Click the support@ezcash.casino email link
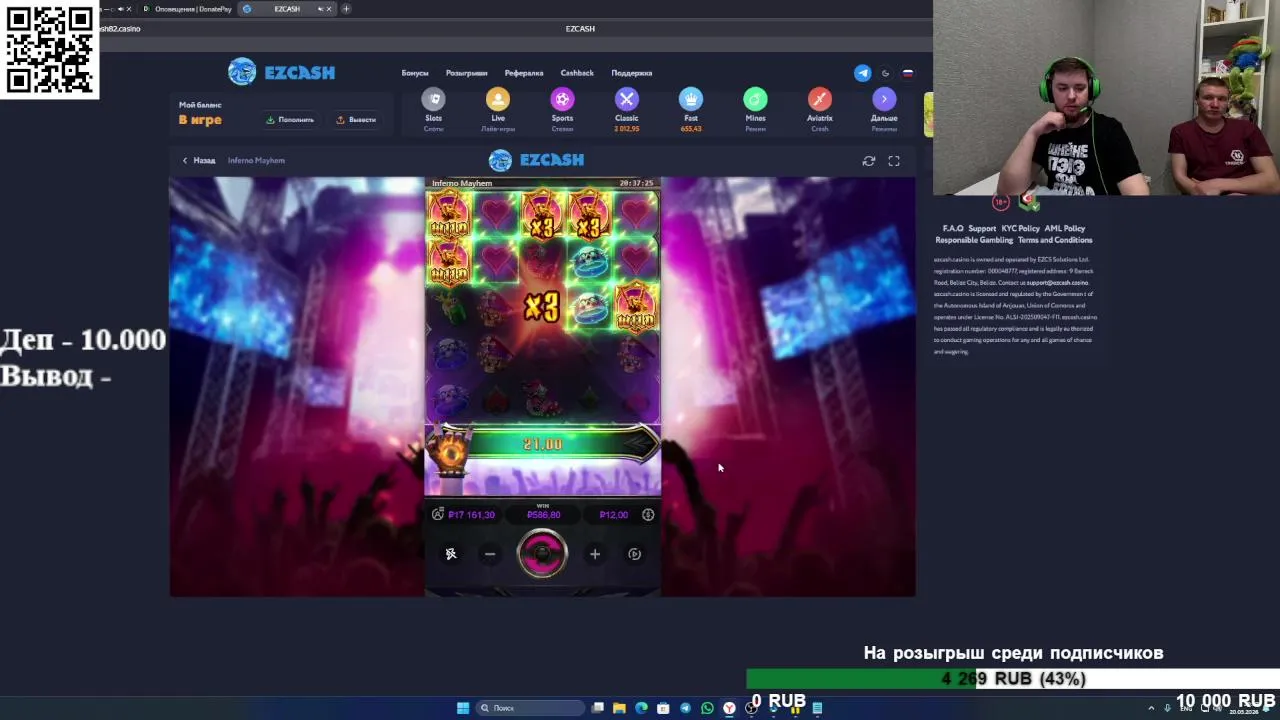This screenshot has height=720, width=1280. pyautogui.click(x=1057, y=283)
